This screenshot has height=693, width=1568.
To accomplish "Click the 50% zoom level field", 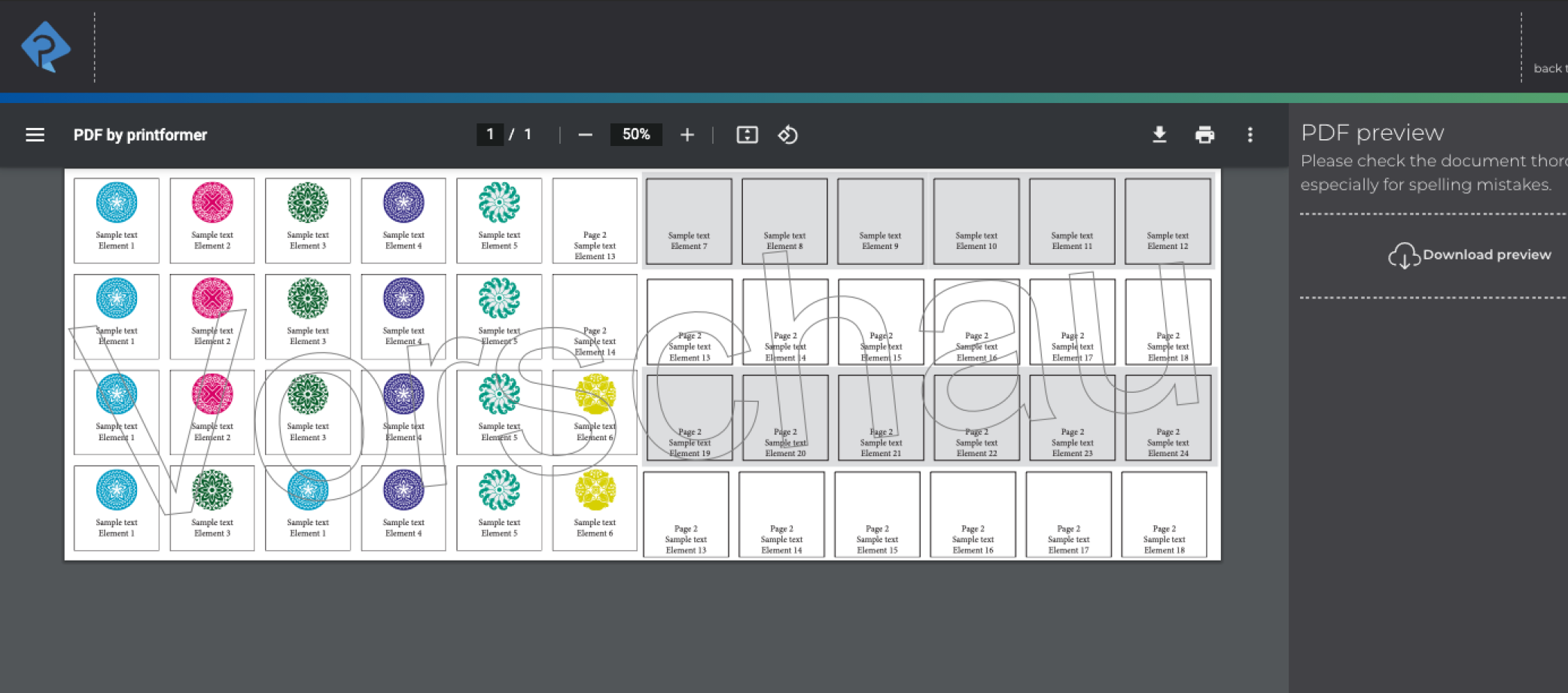I will coord(635,135).
